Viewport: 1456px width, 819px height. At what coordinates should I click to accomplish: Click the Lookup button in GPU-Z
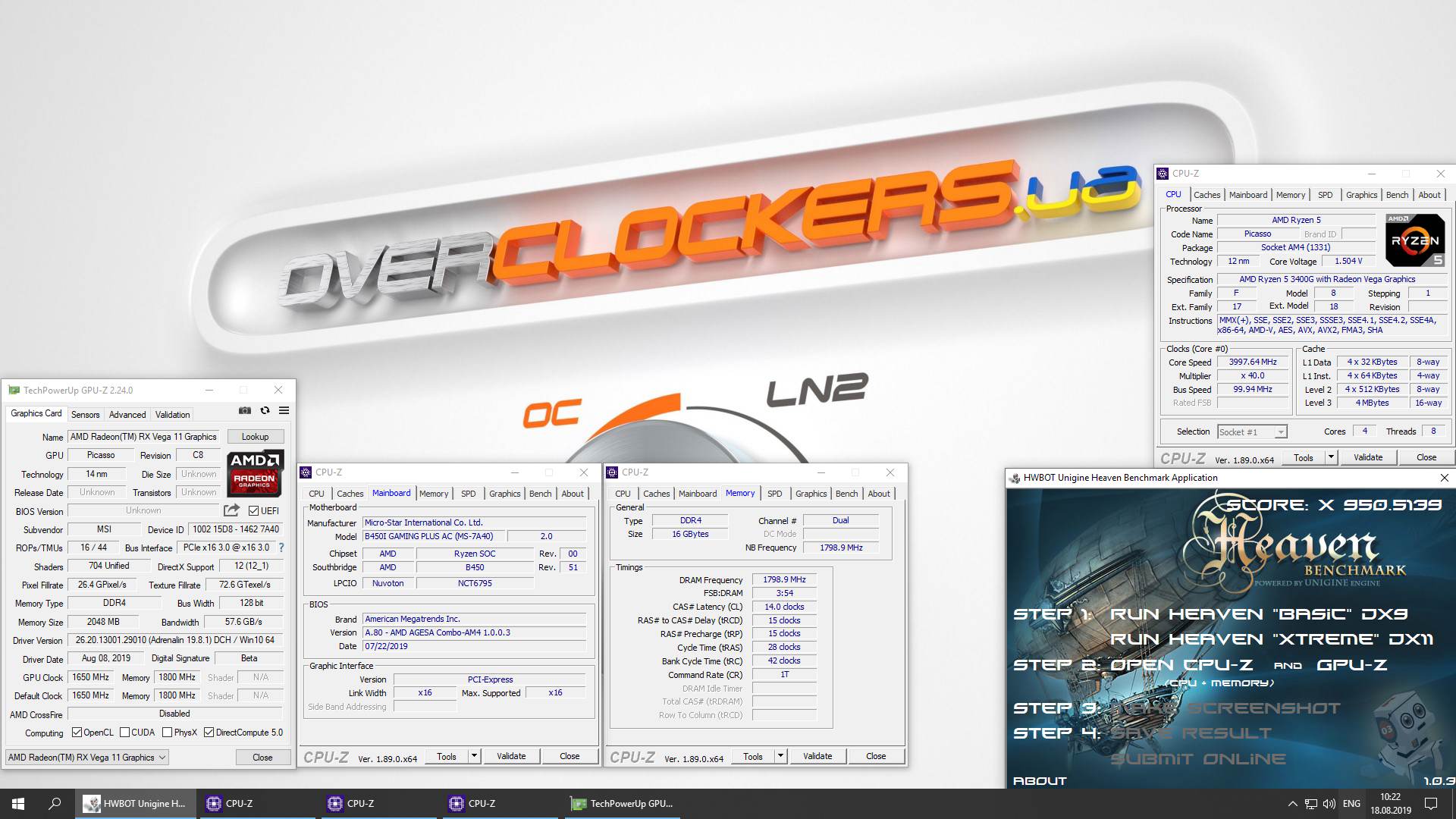(256, 437)
